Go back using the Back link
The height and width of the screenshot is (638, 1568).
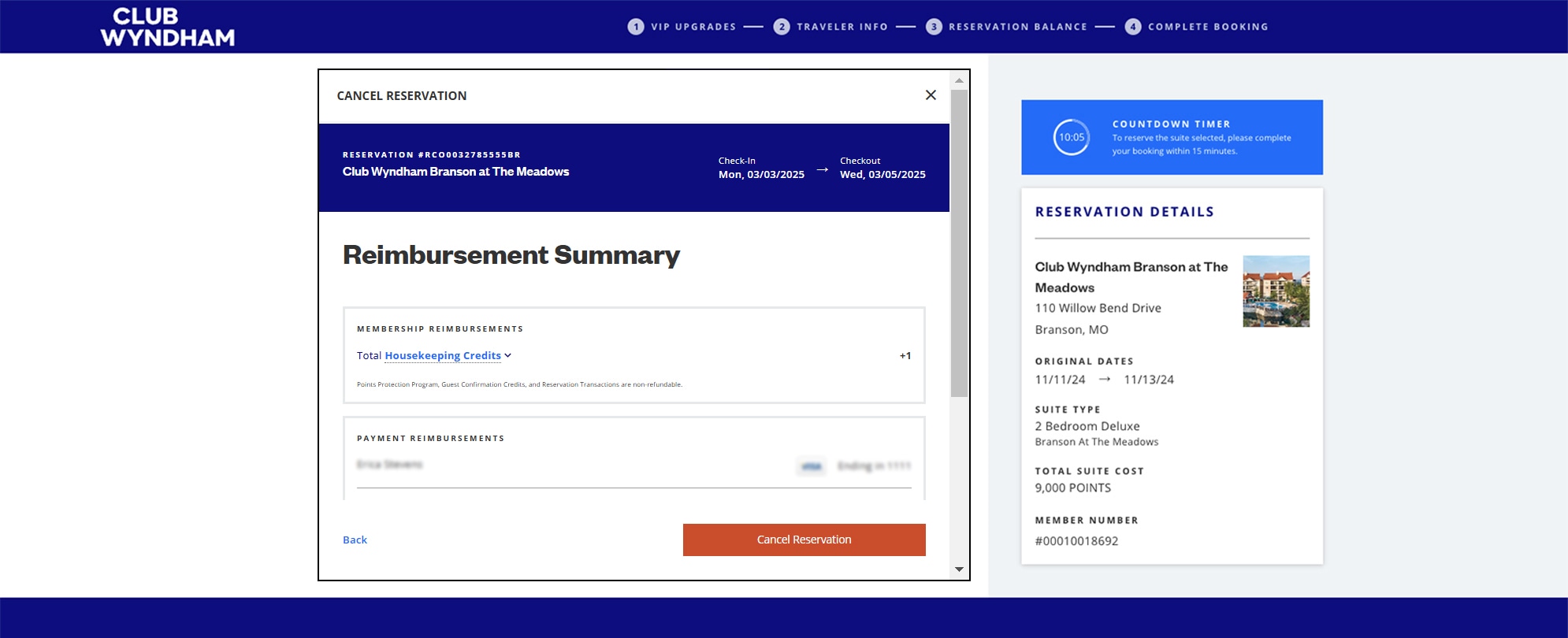pos(355,540)
